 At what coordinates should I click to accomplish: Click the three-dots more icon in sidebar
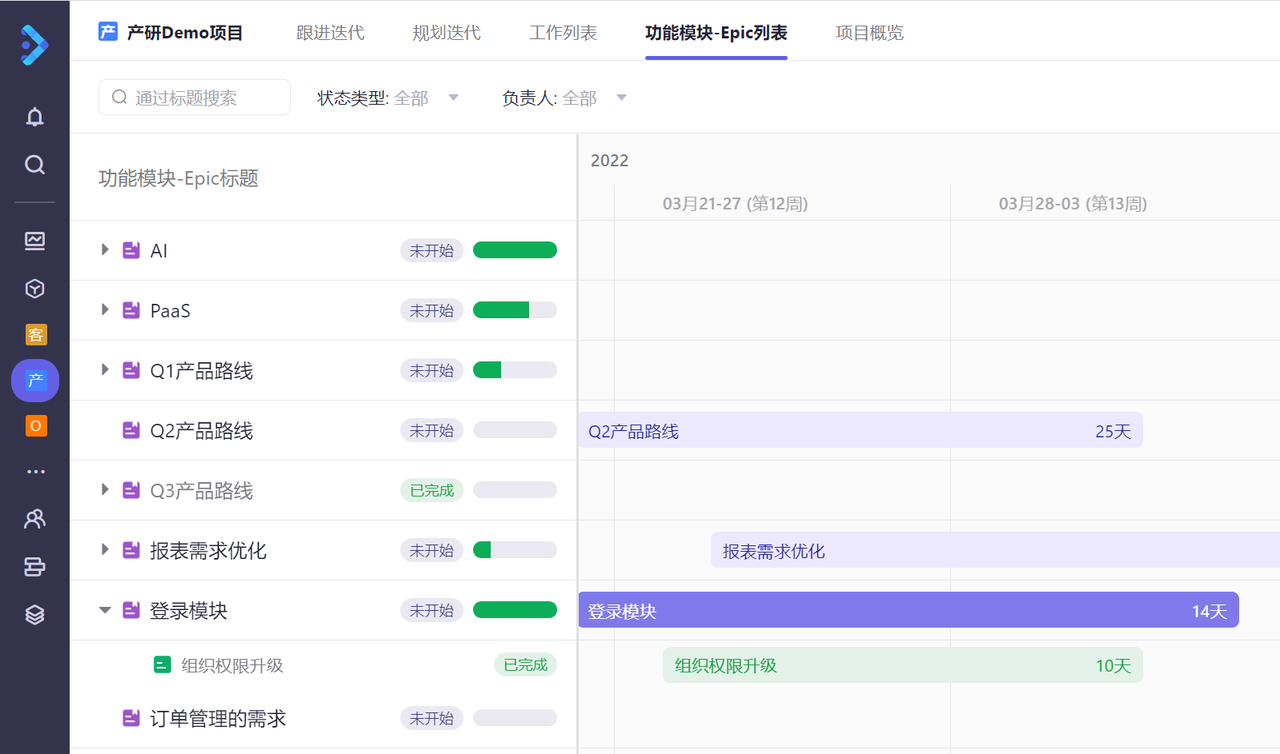35,472
